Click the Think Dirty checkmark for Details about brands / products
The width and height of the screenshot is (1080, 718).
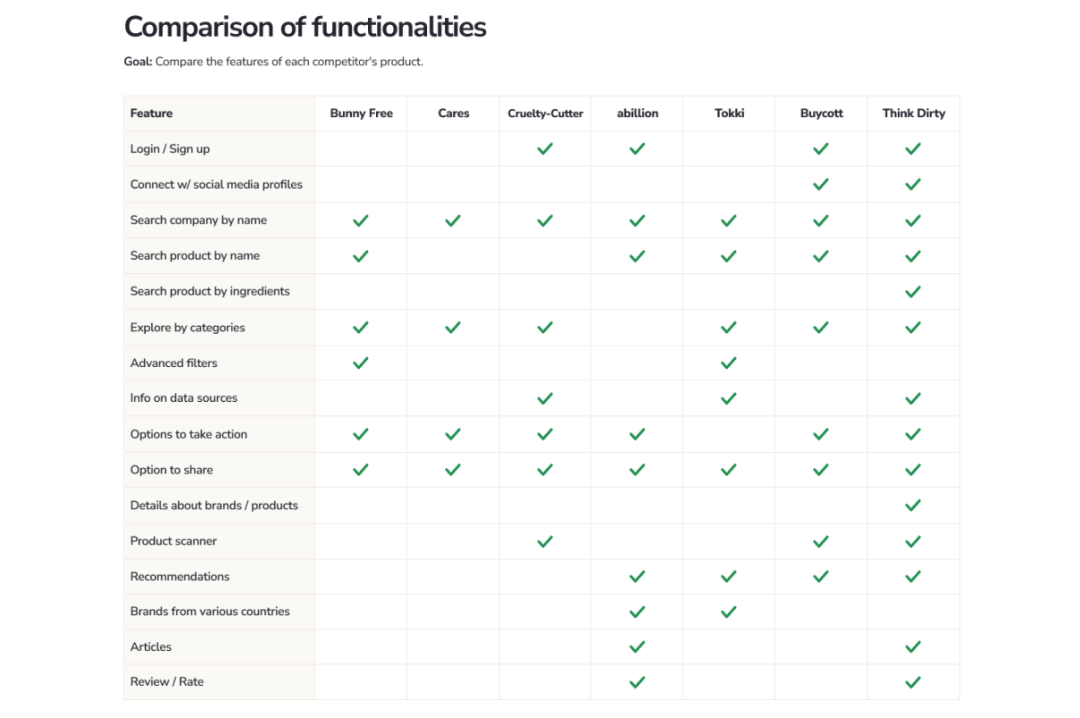[x=913, y=506]
